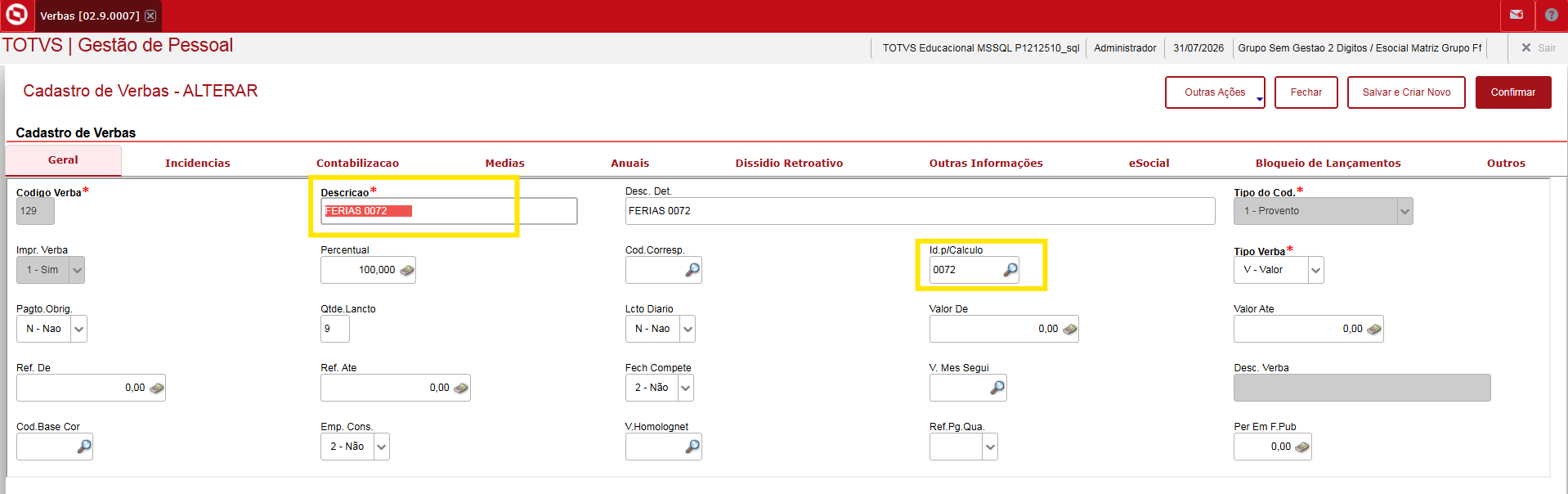
Task: Select the Geral tab
Action: tap(63, 160)
